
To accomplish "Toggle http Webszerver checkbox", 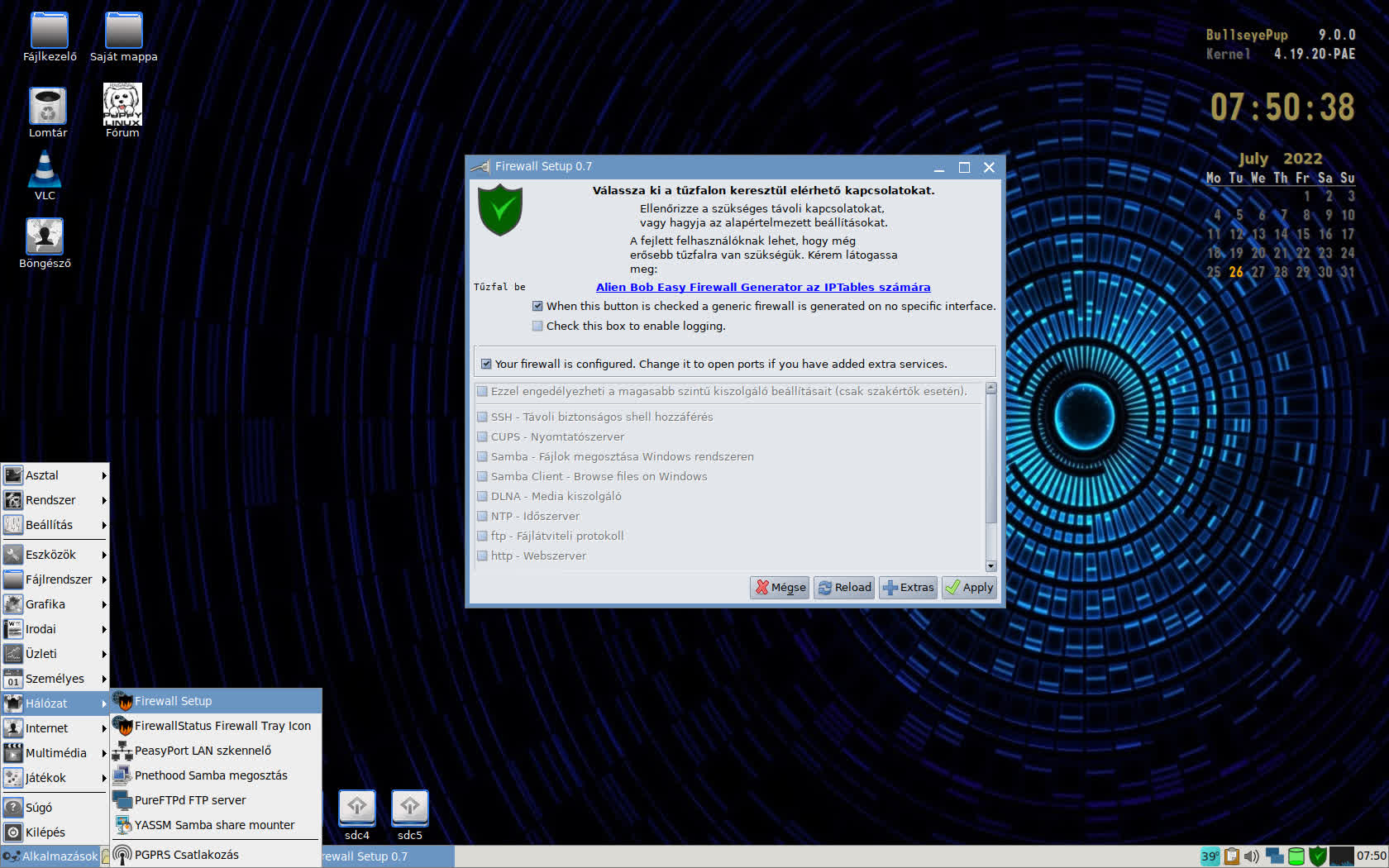I will pos(482,556).
